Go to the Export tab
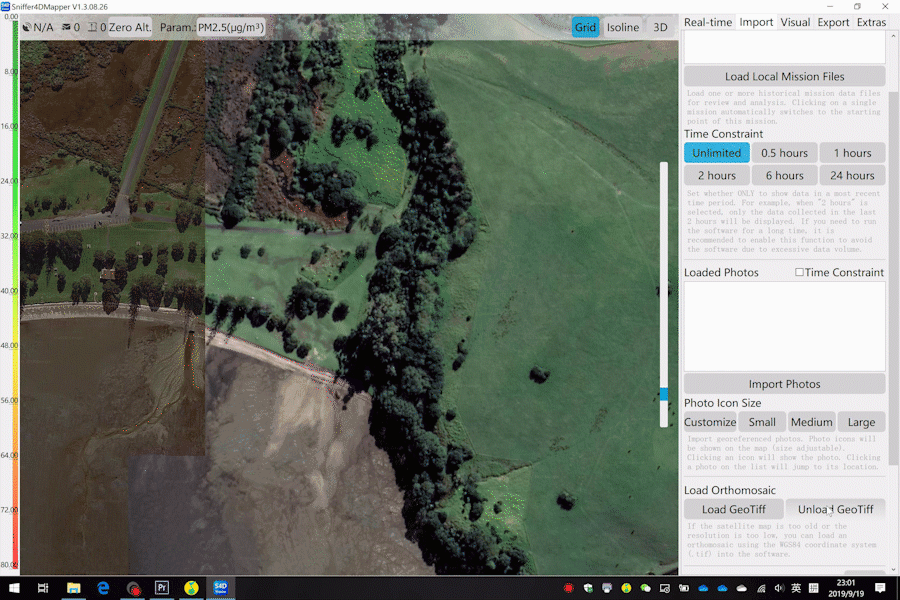 pyautogui.click(x=833, y=22)
